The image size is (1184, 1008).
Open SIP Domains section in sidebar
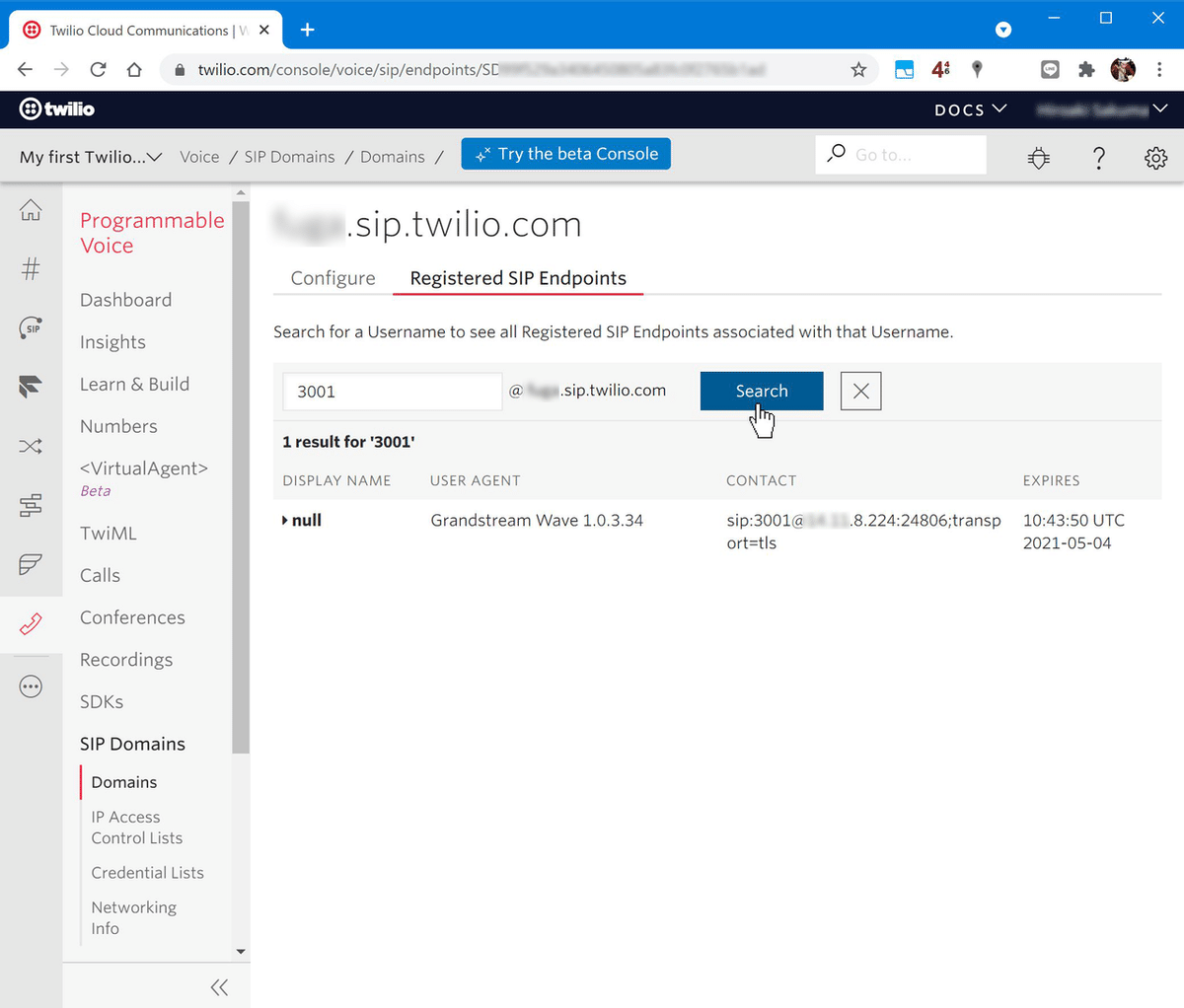coord(132,744)
